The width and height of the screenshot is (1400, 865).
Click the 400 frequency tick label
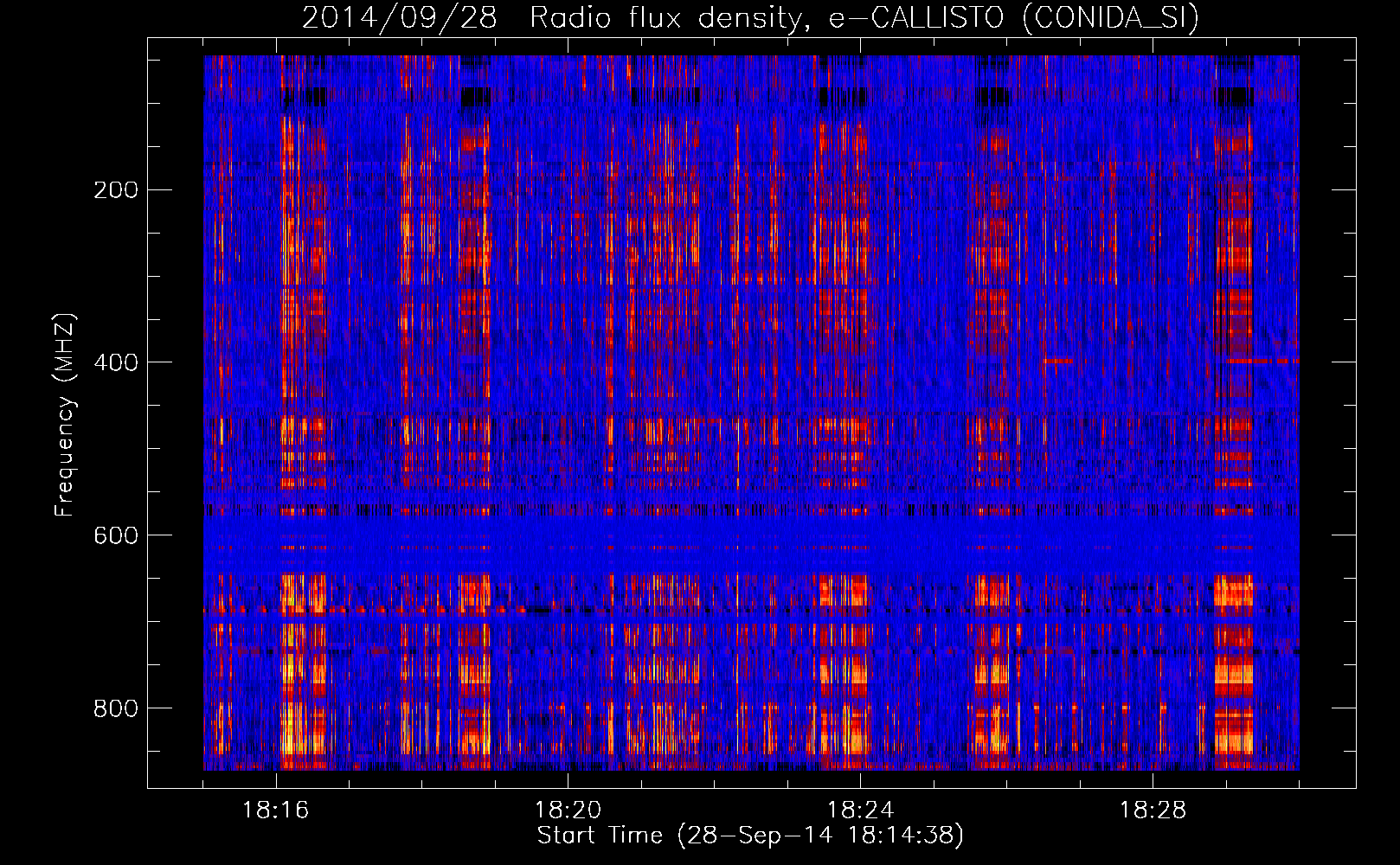[x=116, y=362]
